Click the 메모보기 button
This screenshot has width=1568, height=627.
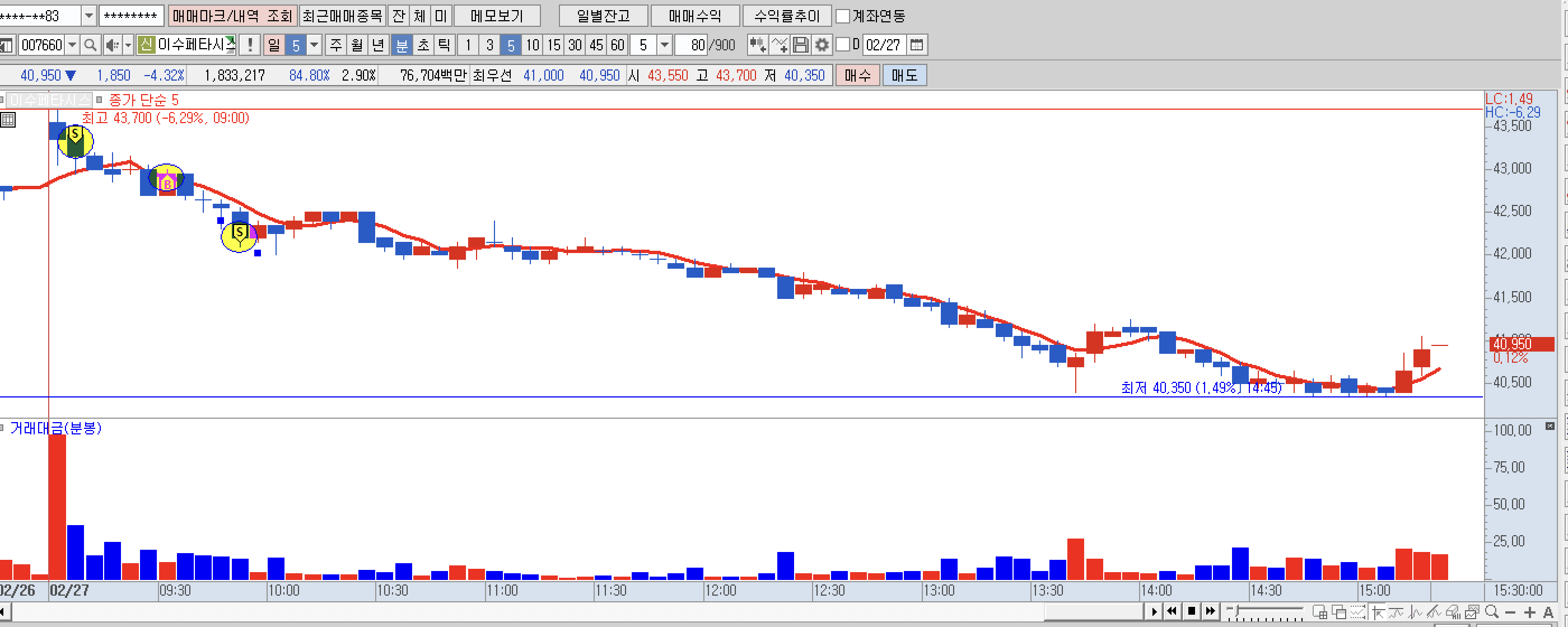click(497, 16)
